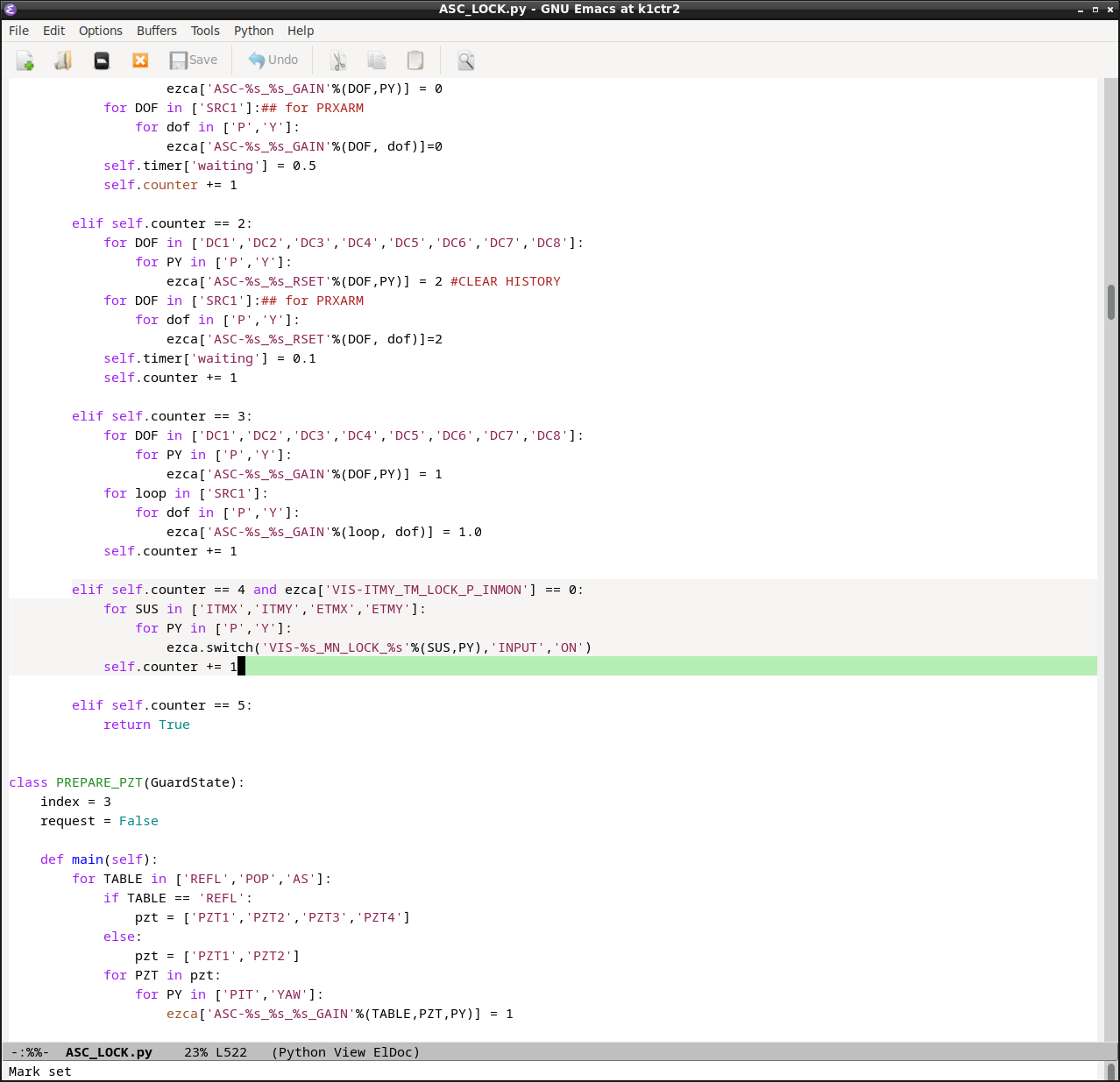Click the Undo toolbar button
The image size is (1120, 1082).
click(x=273, y=60)
